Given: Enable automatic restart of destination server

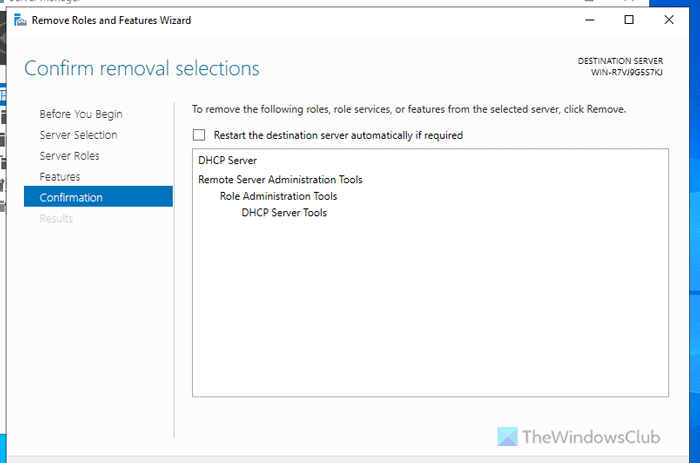Looking at the screenshot, I should click(x=199, y=135).
